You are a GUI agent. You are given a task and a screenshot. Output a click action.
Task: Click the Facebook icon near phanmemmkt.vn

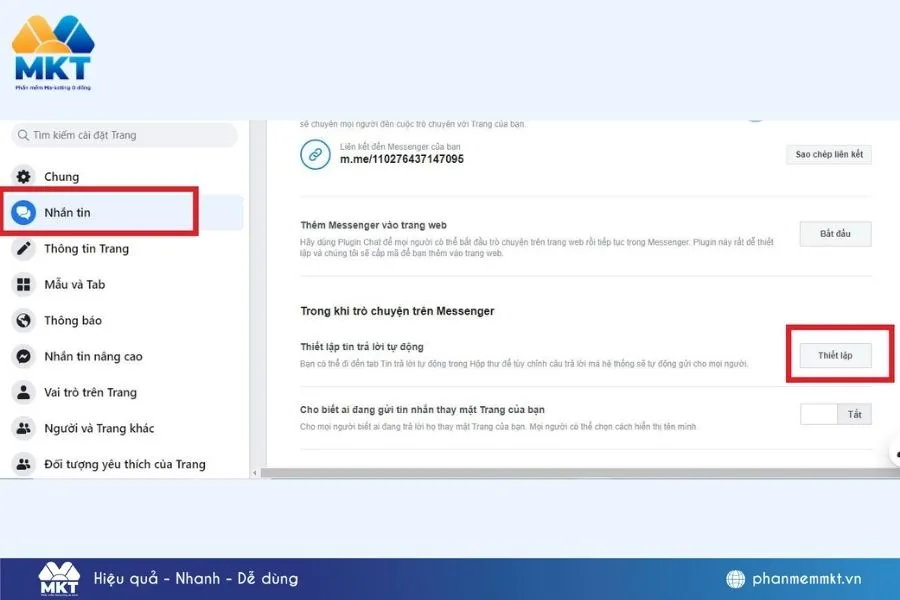[x=737, y=576]
